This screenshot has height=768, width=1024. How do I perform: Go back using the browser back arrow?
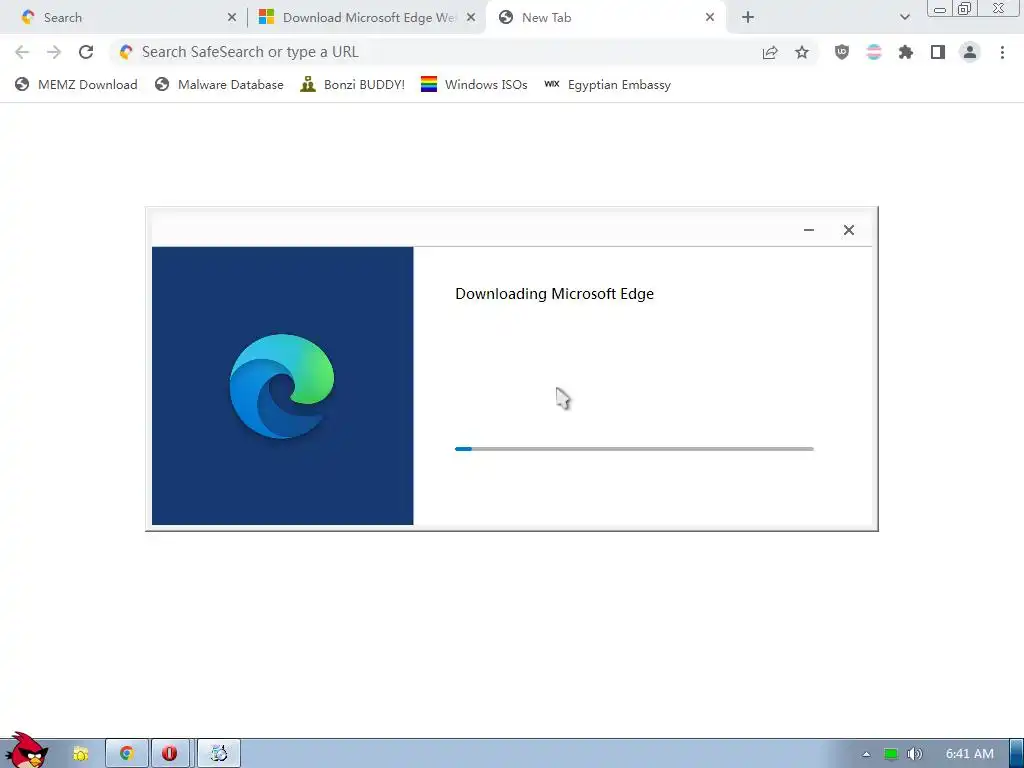point(22,52)
